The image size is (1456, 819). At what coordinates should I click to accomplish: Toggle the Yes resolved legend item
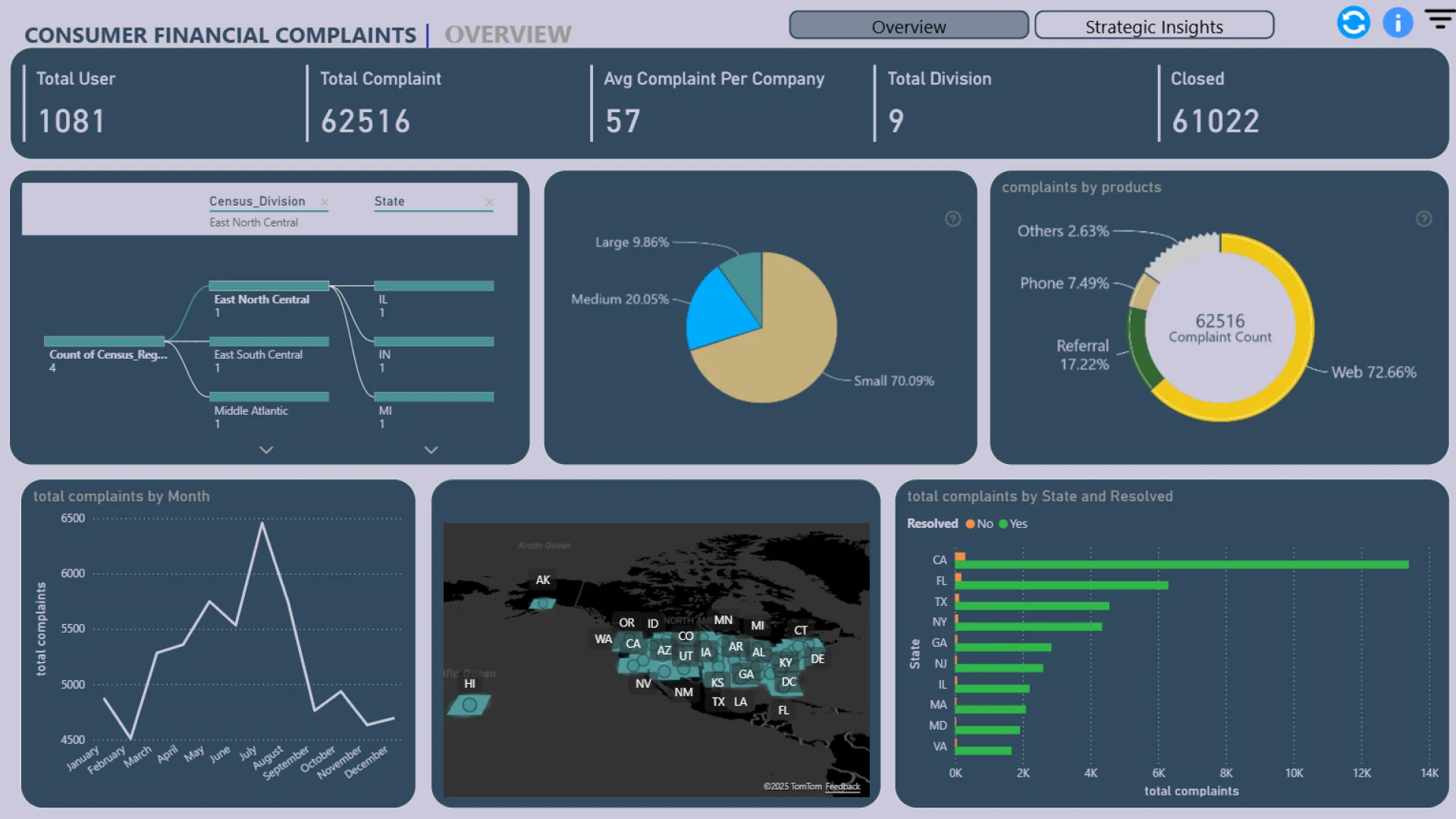pos(1013,524)
